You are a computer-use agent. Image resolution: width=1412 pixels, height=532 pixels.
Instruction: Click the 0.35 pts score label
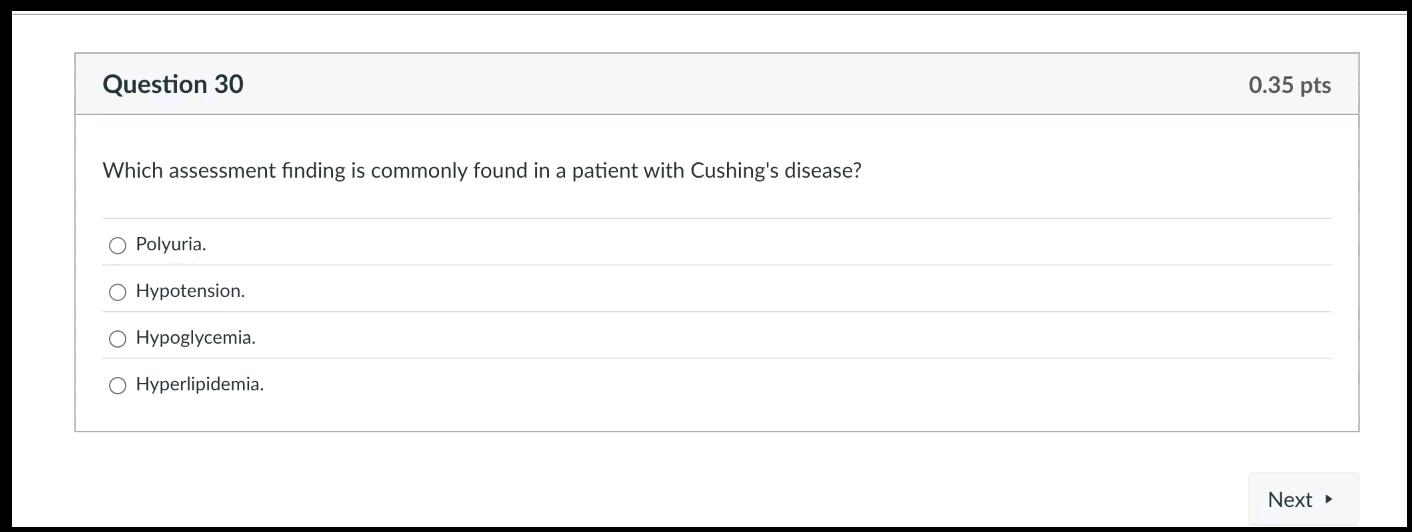click(x=1289, y=85)
